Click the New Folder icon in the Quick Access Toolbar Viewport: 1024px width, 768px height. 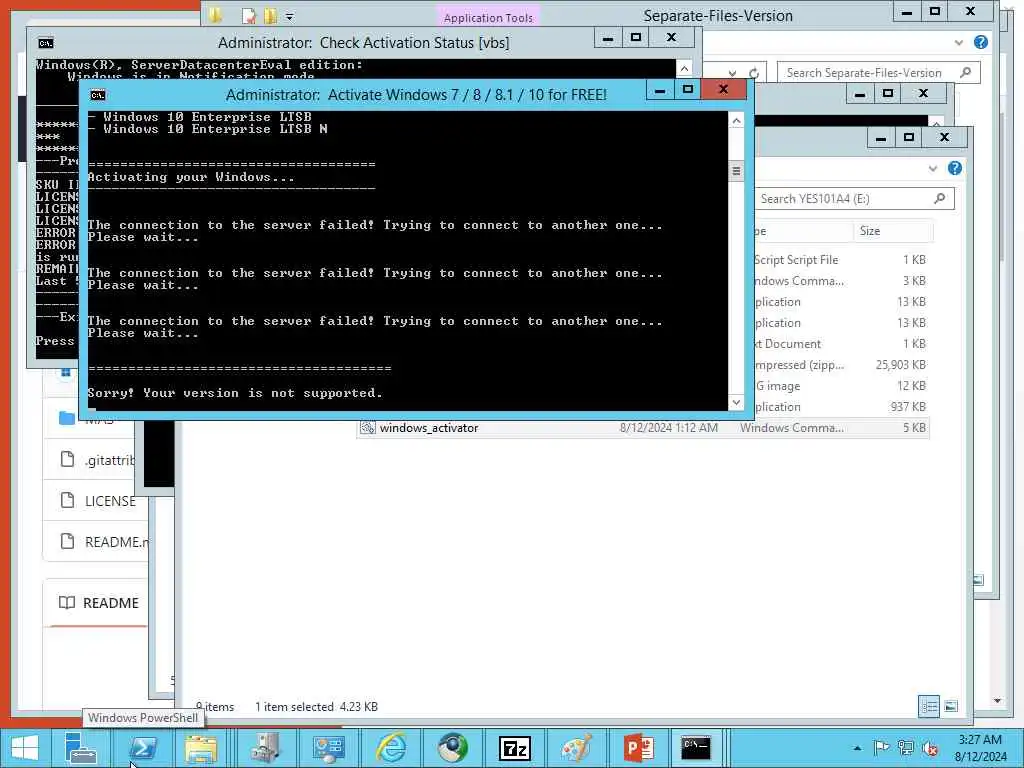tap(270, 16)
